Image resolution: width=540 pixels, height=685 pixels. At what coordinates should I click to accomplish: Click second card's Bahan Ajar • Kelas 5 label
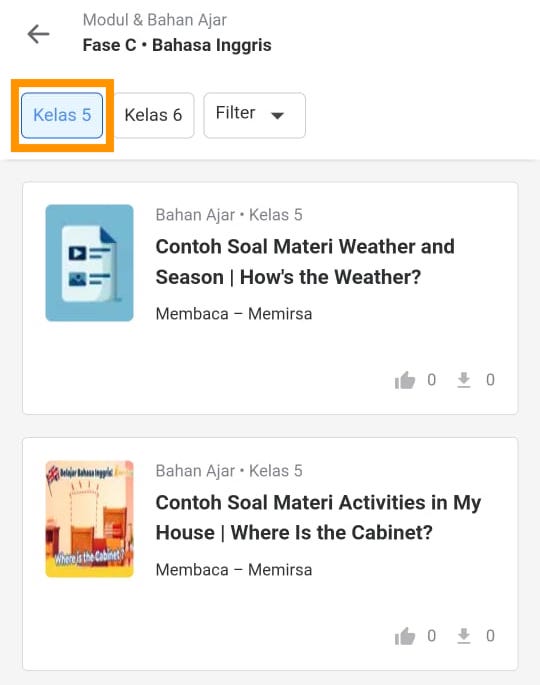coord(229,471)
